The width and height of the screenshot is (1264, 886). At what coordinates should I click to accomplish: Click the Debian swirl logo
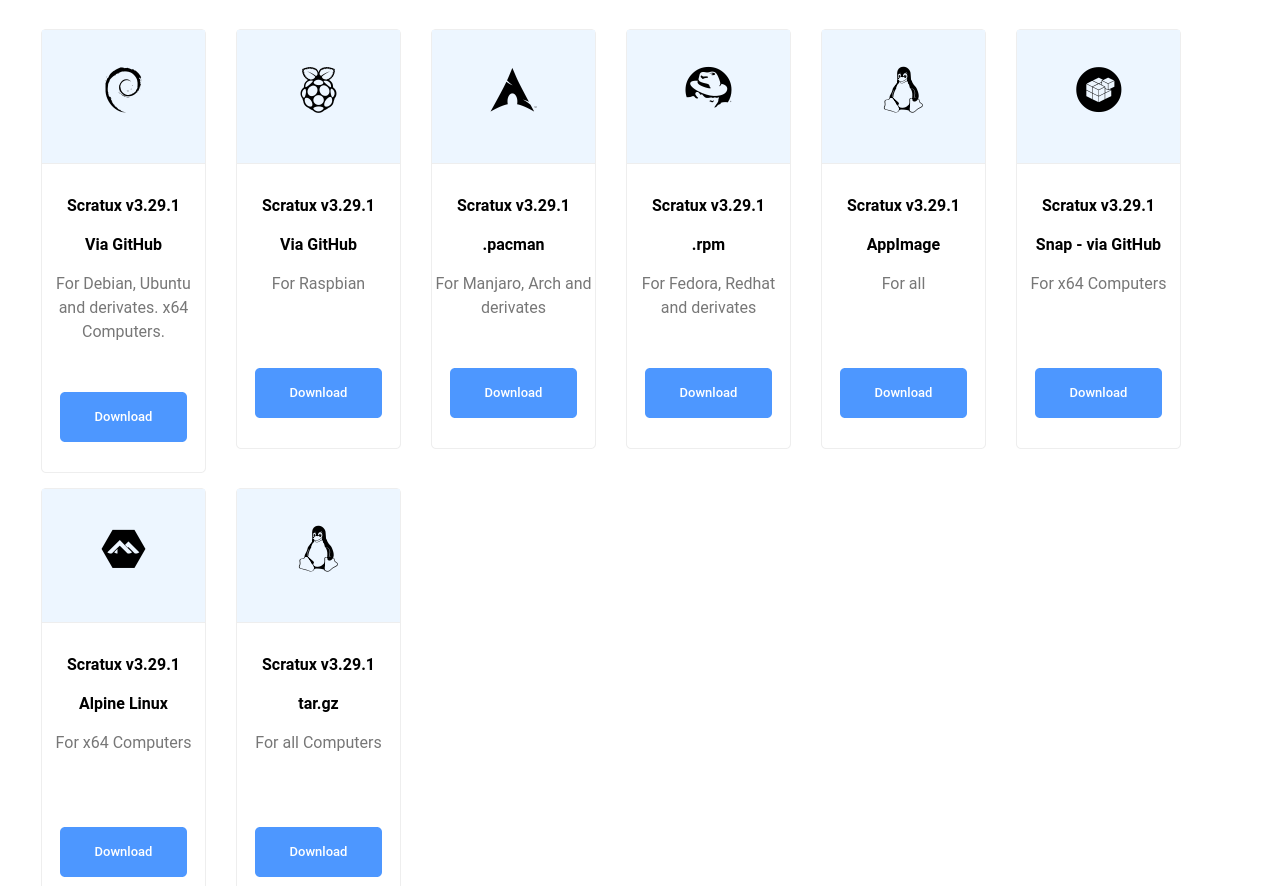click(123, 90)
